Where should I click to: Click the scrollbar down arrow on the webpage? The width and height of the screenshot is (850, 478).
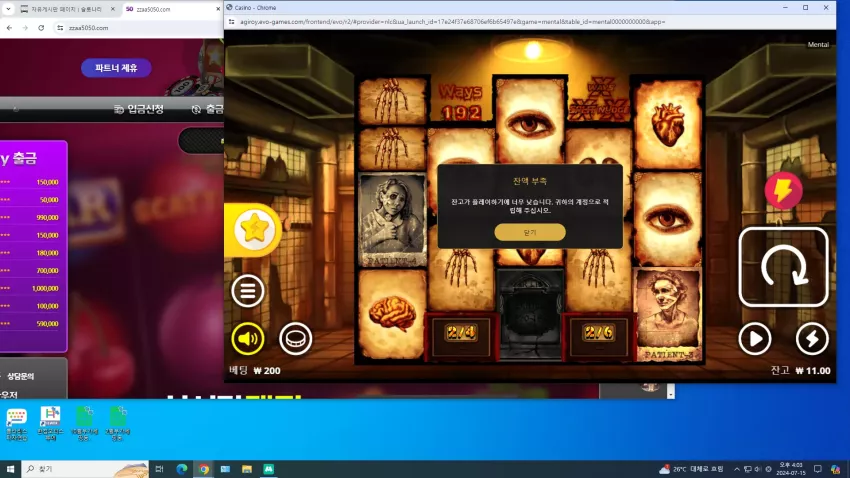pyautogui.click(x=671, y=394)
